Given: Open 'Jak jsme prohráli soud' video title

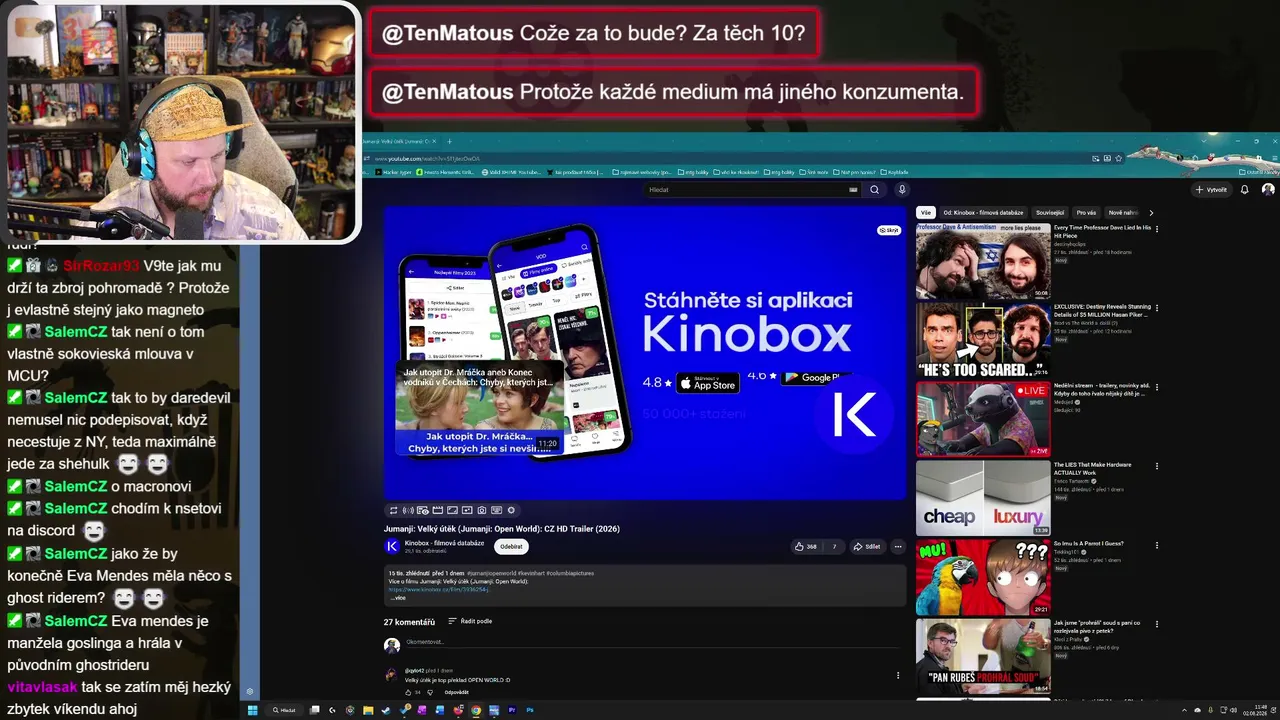Looking at the screenshot, I should [x=1097, y=626].
